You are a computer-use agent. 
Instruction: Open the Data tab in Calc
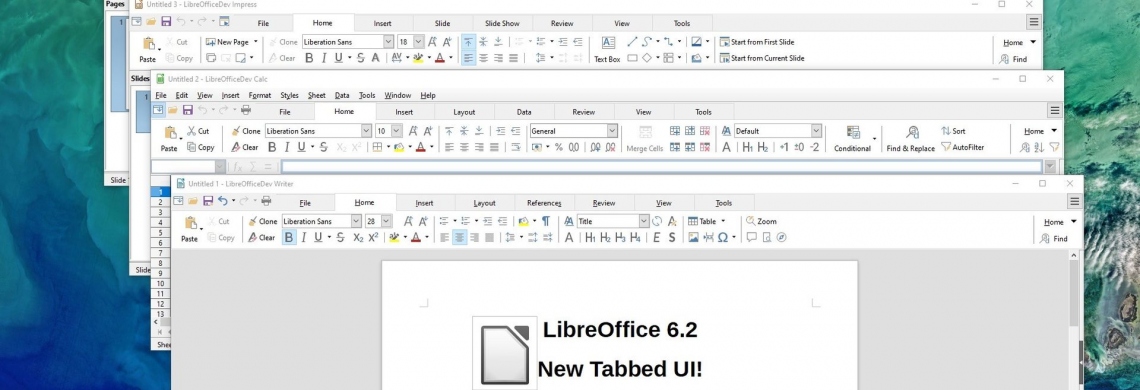click(524, 112)
